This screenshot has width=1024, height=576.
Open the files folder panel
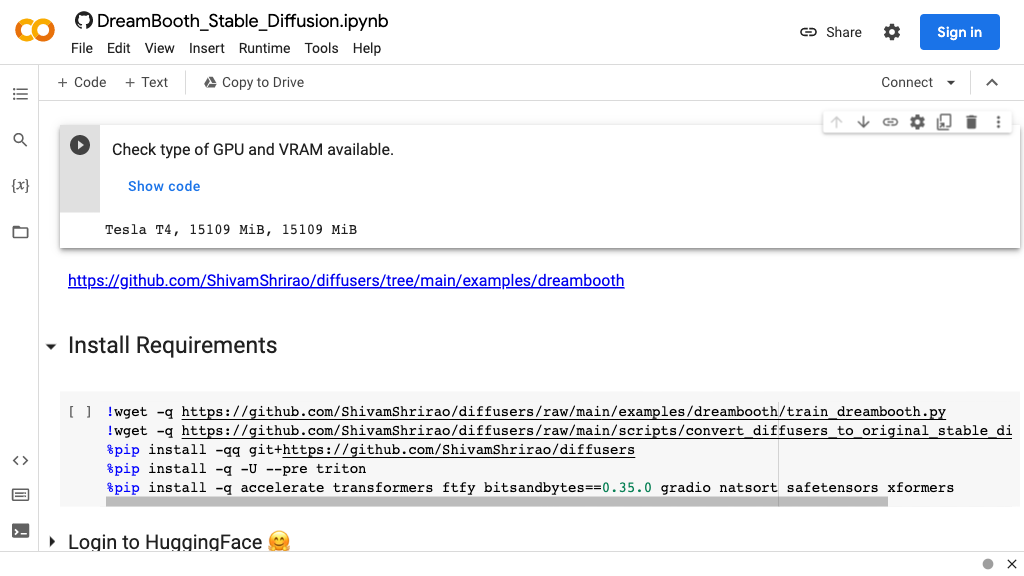coord(20,232)
